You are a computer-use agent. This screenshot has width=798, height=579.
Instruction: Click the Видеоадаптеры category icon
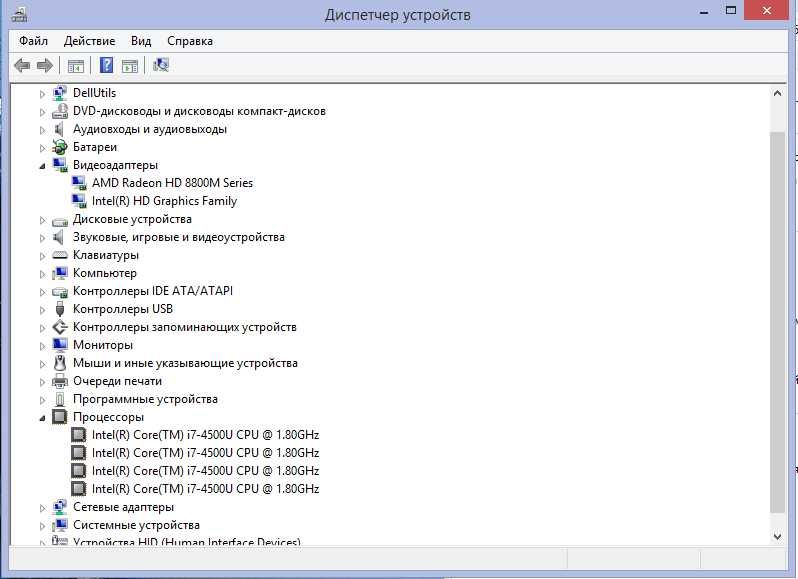click(60, 165)
